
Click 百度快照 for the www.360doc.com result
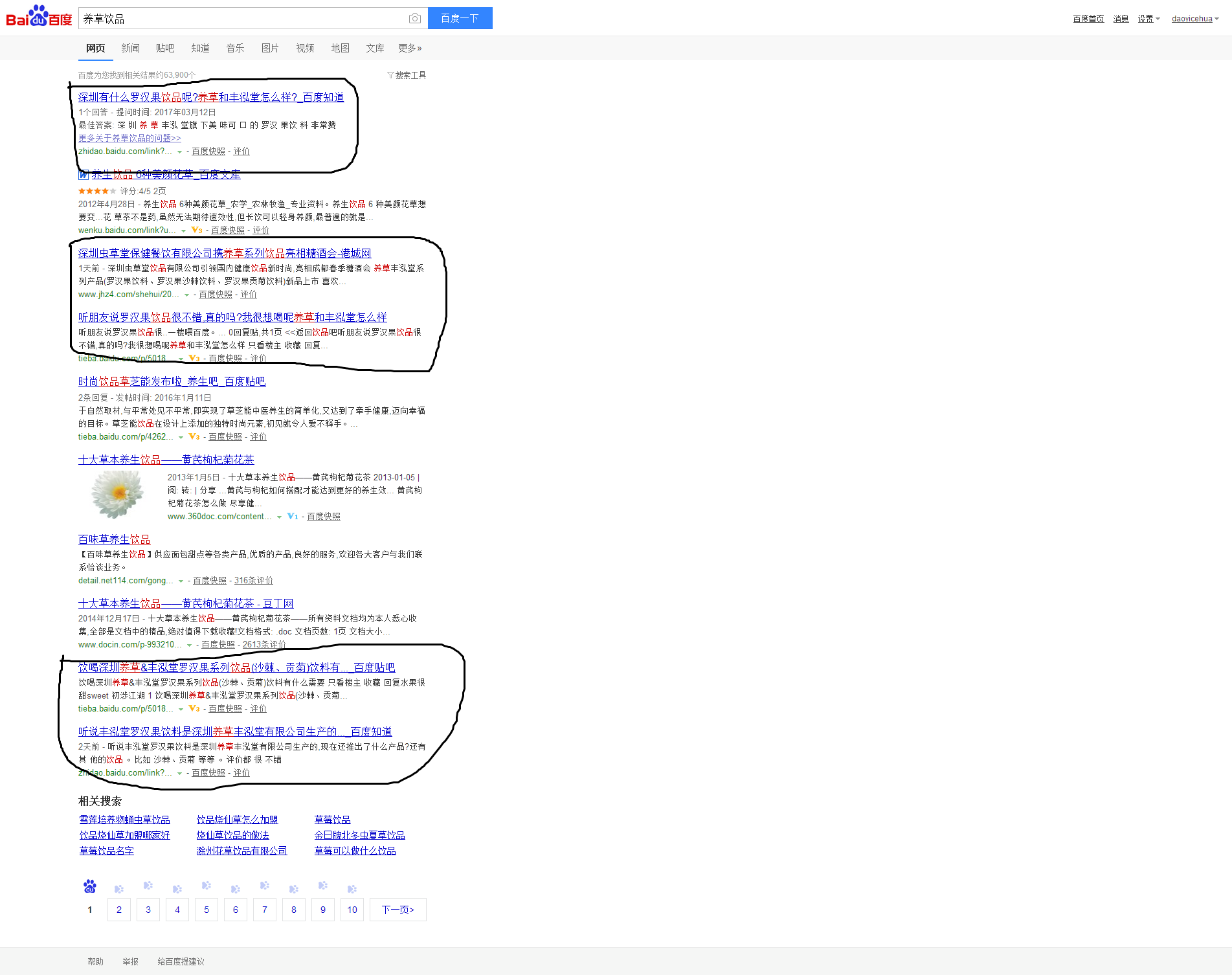point(324,516)
